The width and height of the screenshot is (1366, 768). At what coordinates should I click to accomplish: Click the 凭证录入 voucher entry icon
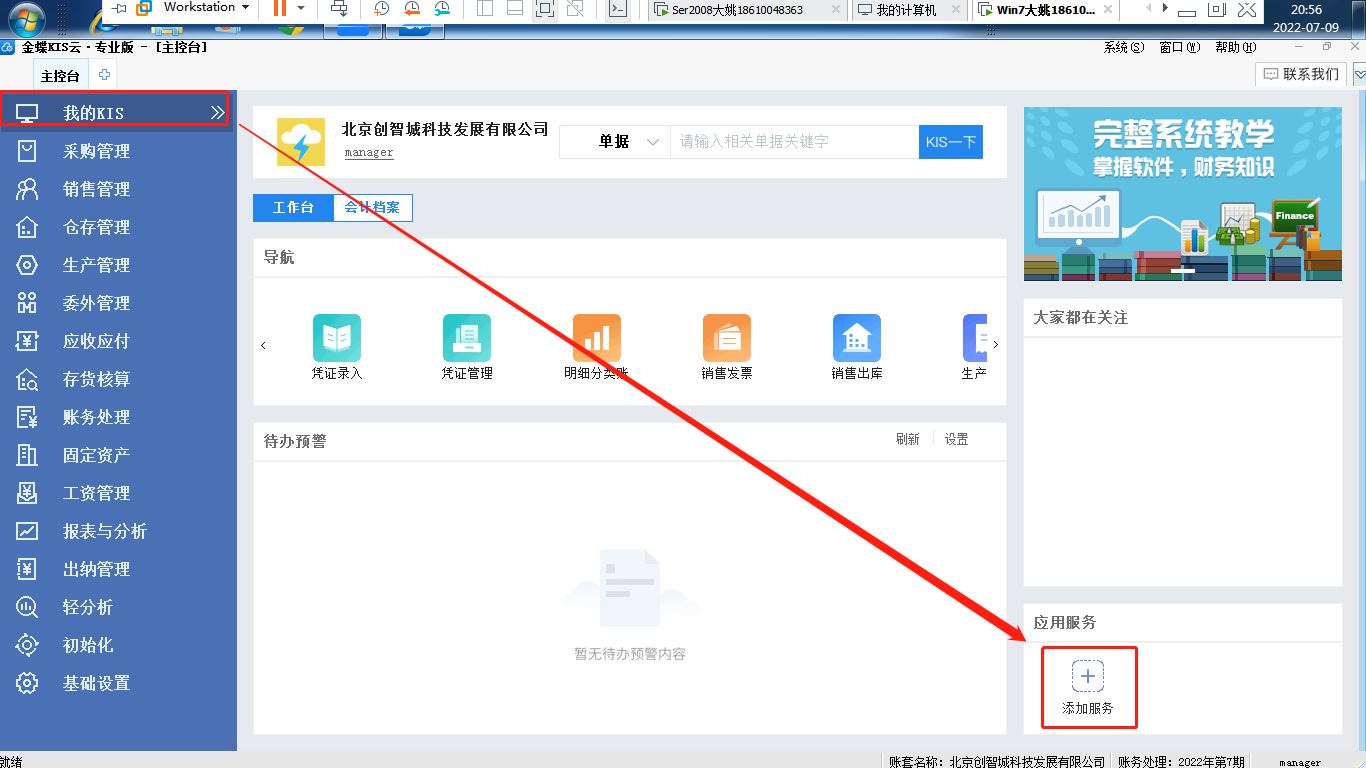point(337,338)
